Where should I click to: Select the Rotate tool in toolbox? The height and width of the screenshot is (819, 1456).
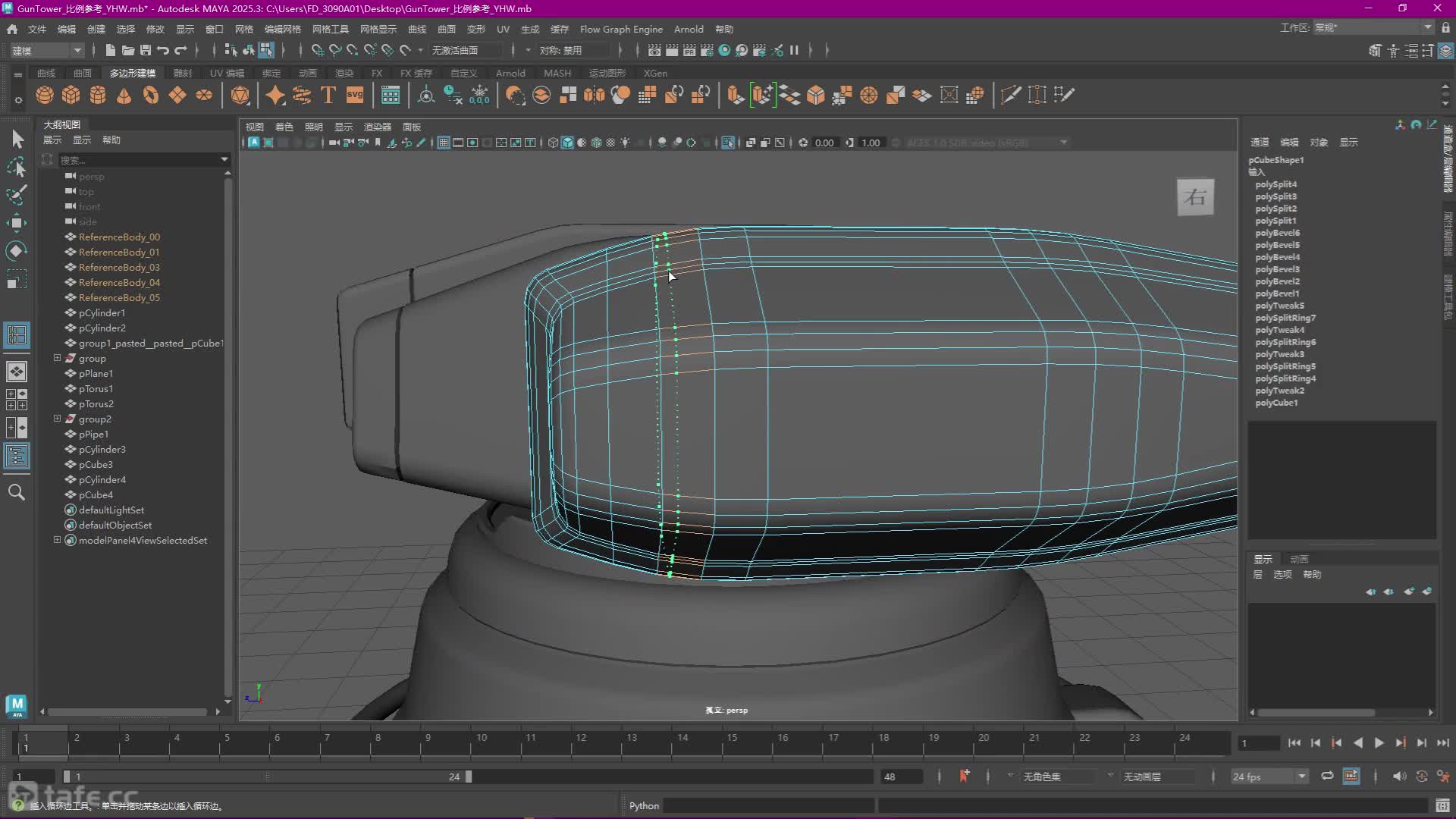coord(17,251)
